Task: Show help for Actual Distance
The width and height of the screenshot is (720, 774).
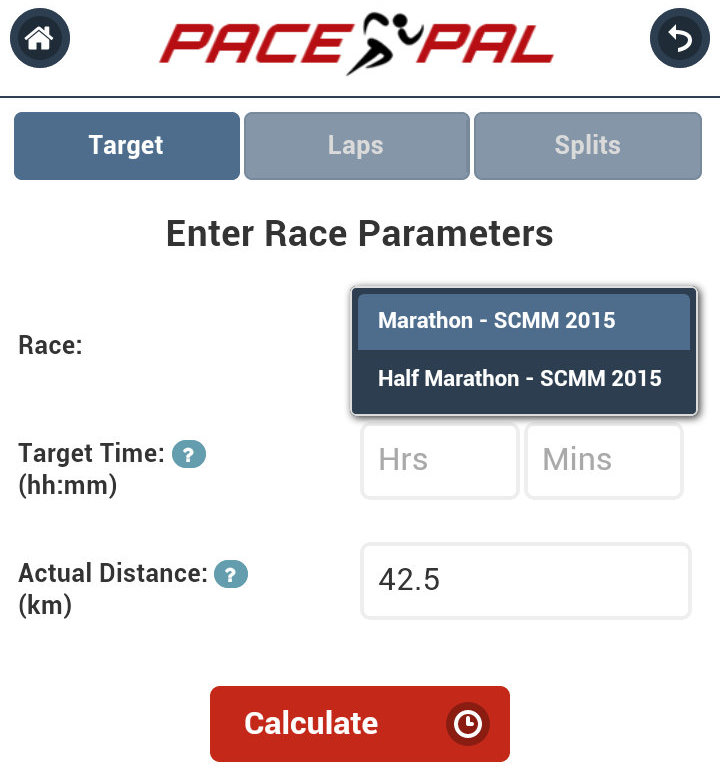Action: tap(231, 574)
